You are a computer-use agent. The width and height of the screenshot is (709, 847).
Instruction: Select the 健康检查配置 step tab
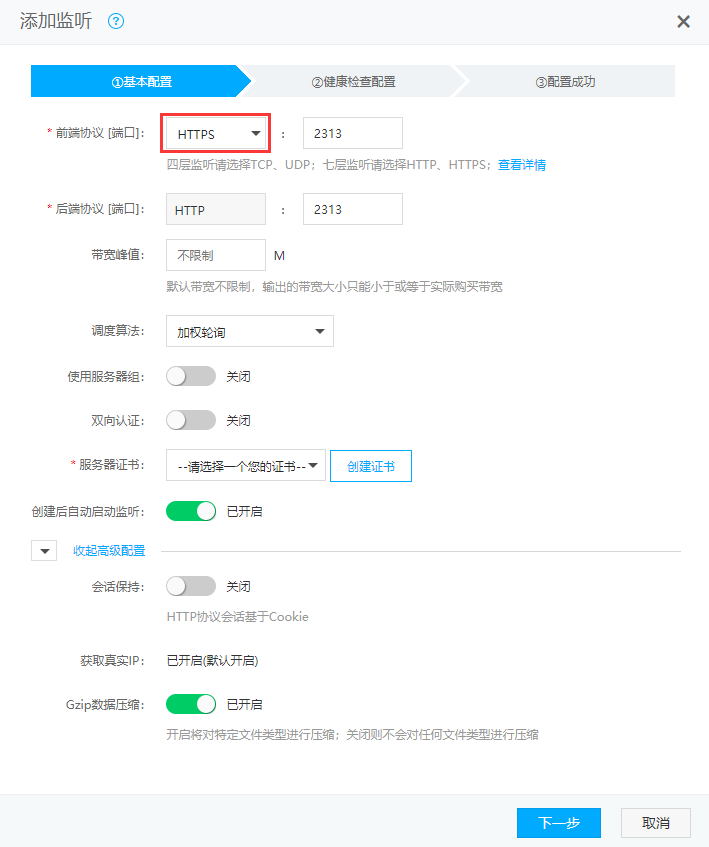coord(360,82)
